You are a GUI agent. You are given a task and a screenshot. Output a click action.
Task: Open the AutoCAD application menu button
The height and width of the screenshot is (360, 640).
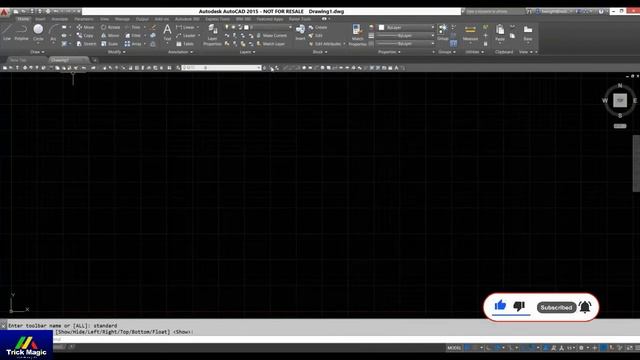4,12
